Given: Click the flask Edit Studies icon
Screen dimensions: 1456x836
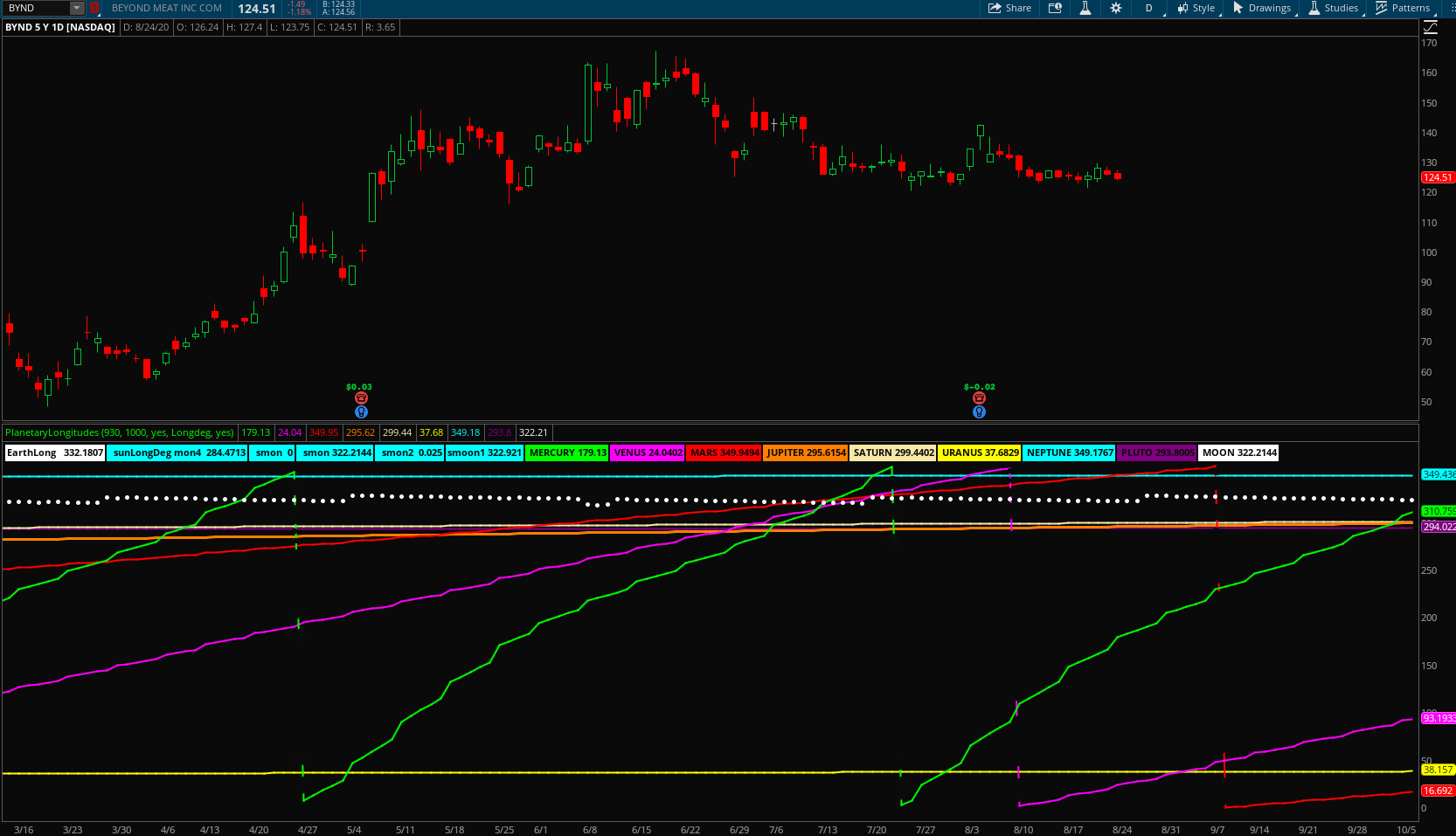Looking at the screenshot, I should point(1085,8).
